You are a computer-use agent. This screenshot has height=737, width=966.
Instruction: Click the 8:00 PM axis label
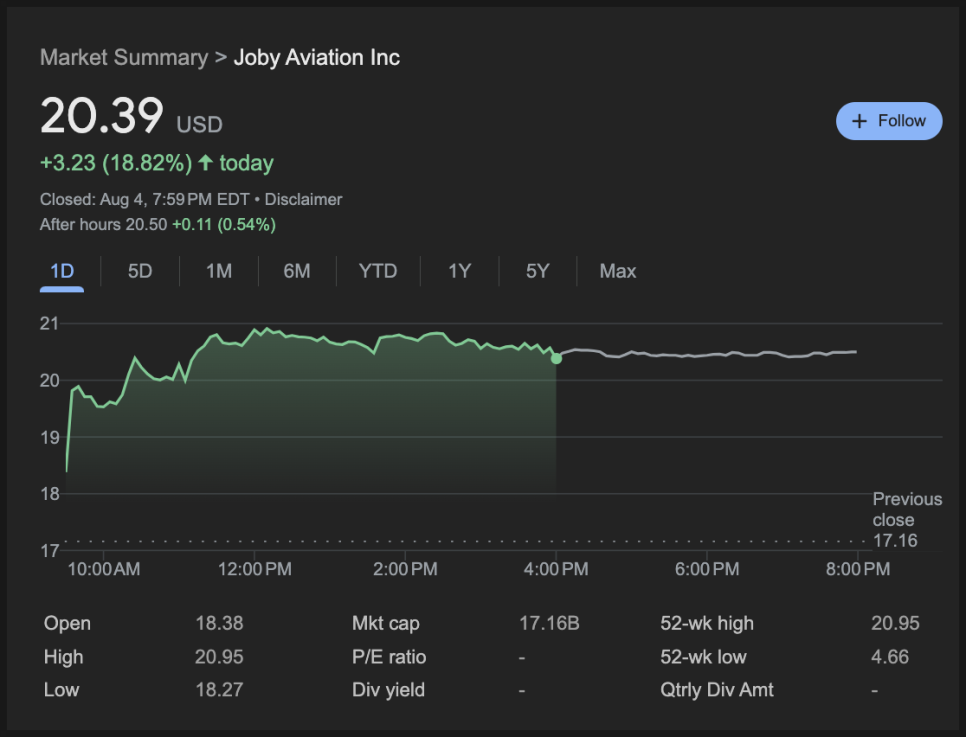point(858,569)
